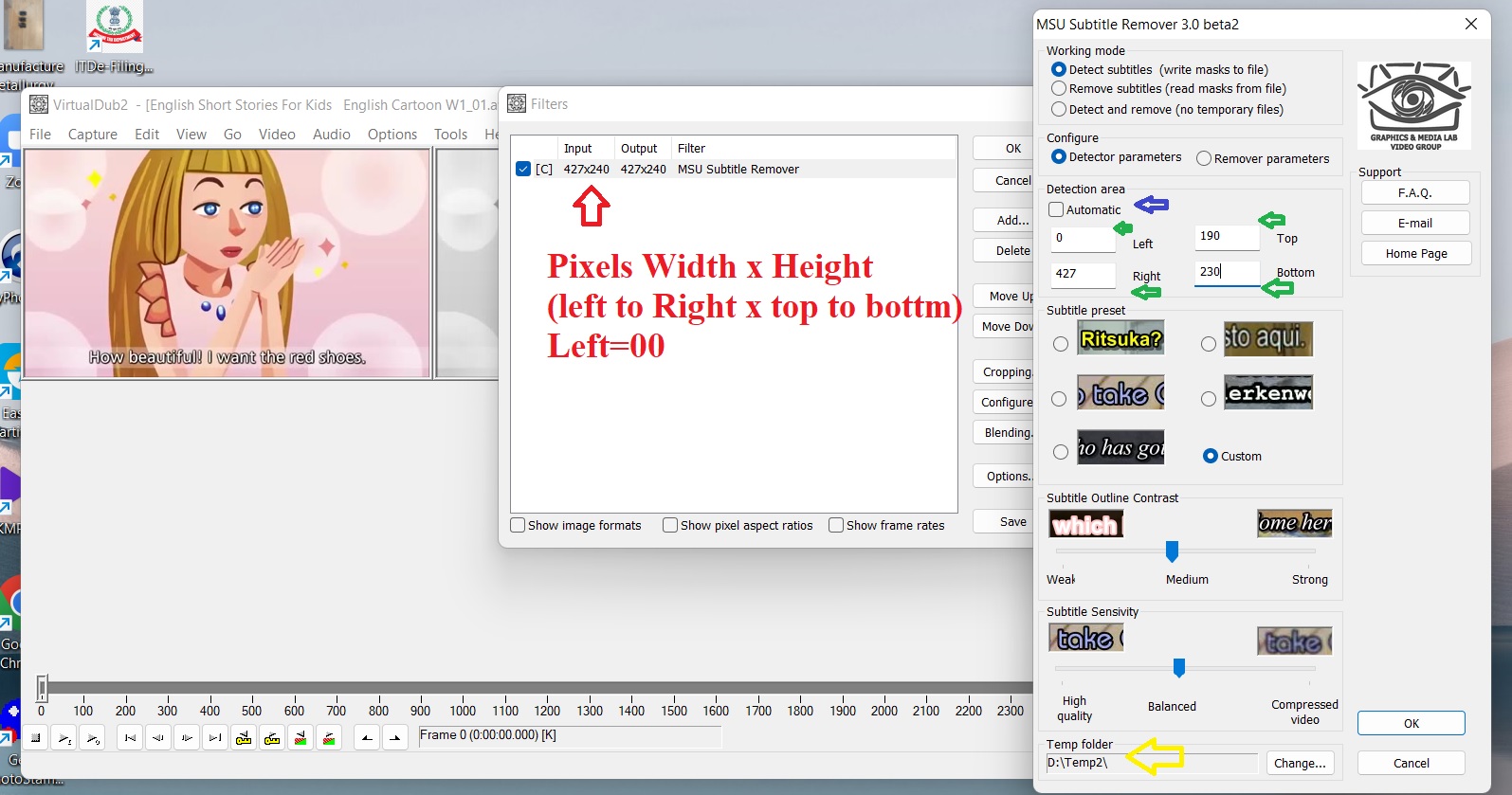Click the play output preview button
The image size is (1512, 795).
click(x=92, y=737)
